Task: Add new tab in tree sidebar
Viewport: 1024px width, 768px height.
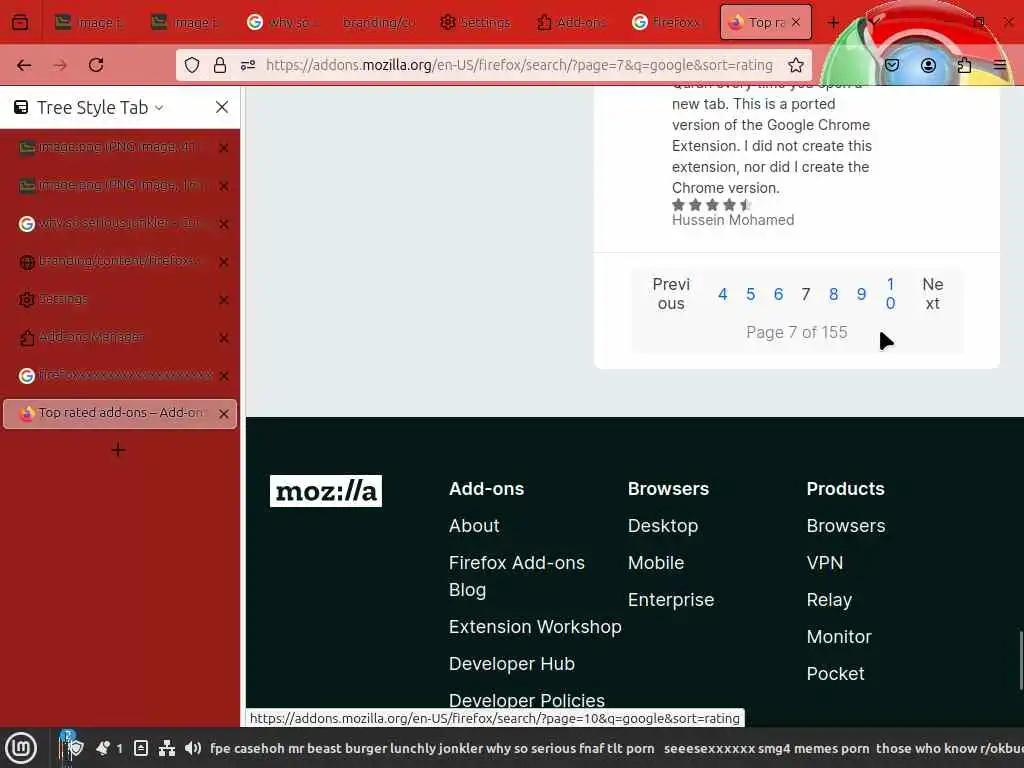Action: 118,450
